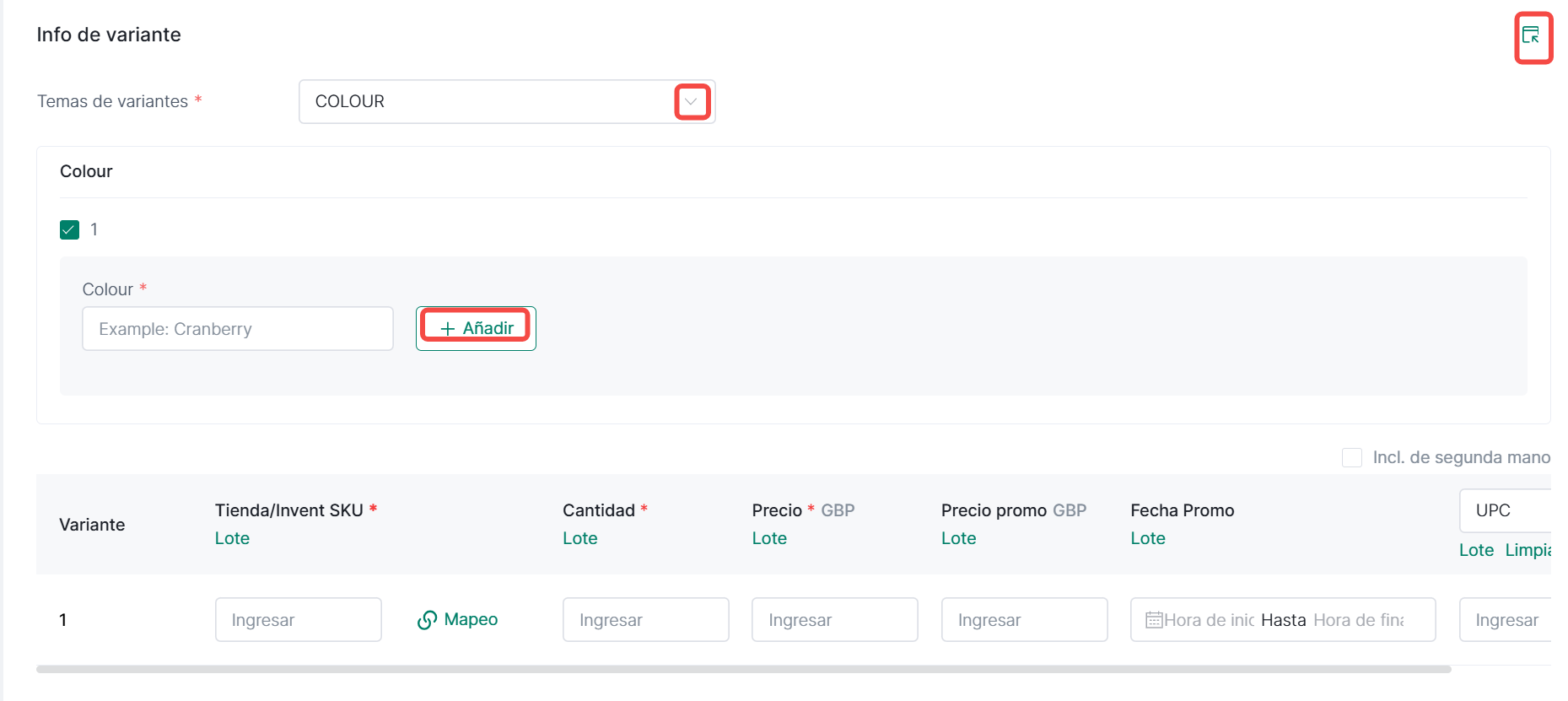Open calendar icon in Fecha Promo field

click(x=1154, y=620)
